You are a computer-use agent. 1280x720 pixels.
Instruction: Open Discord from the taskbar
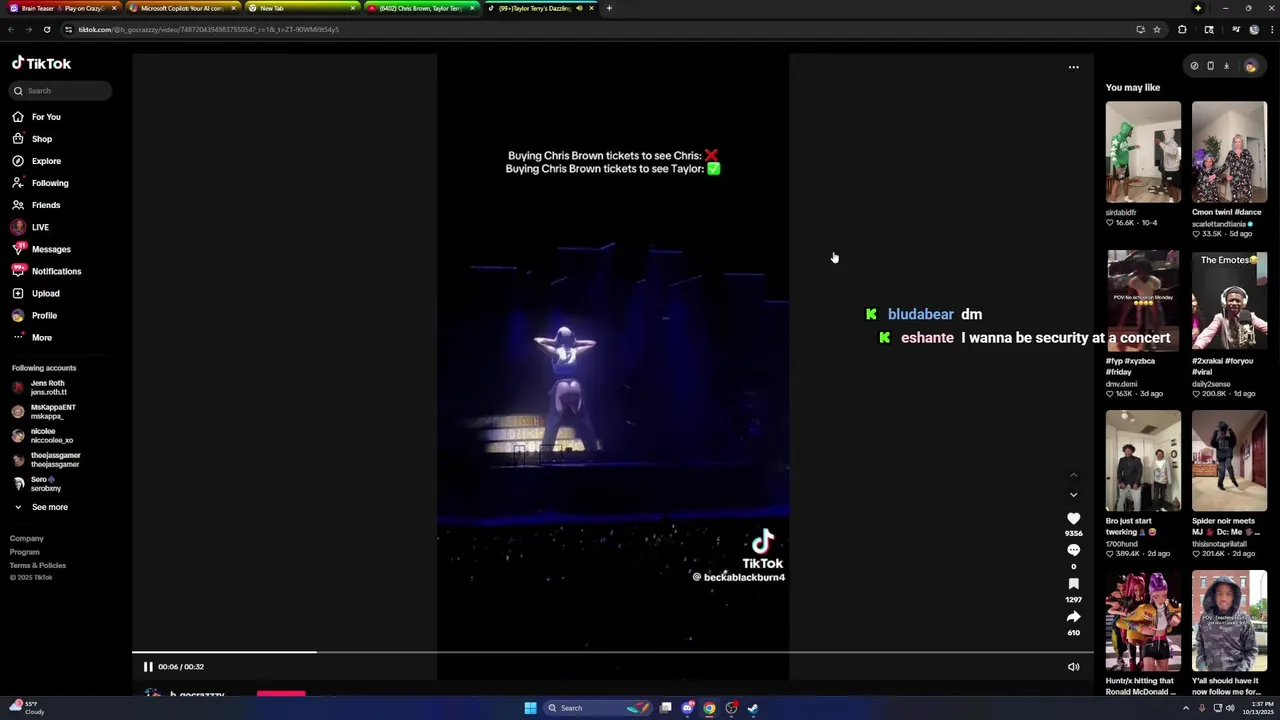click(688, 708)
